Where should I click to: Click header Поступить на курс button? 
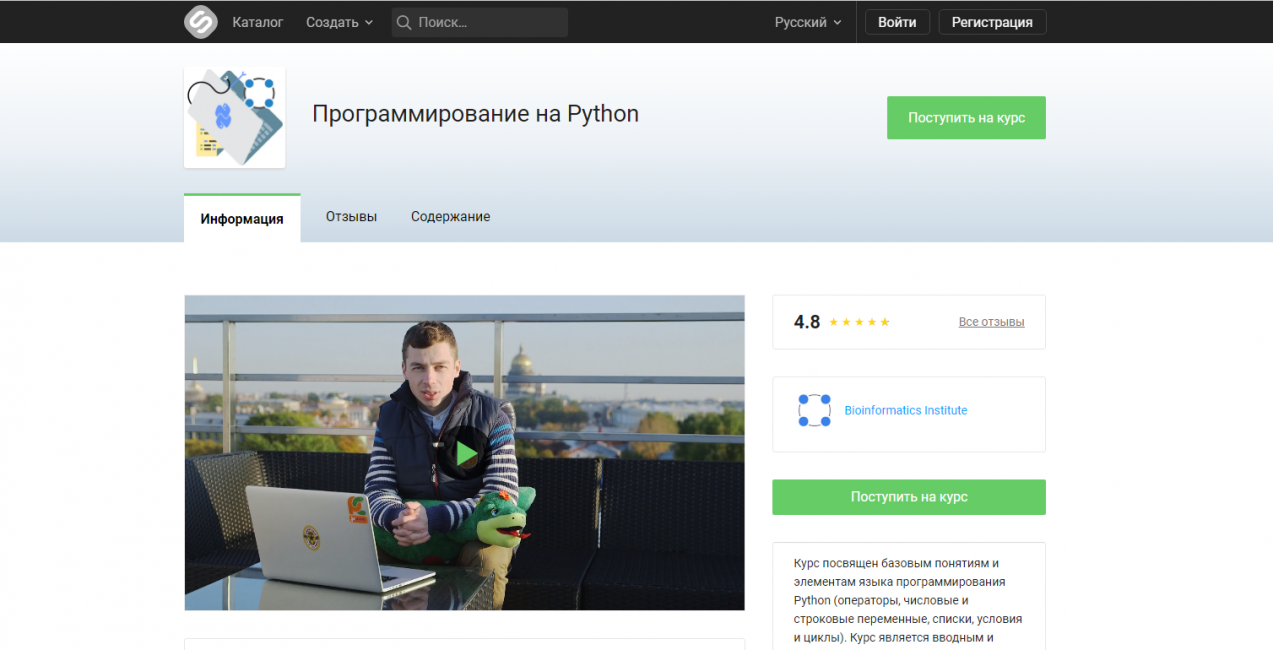click(x=966, y=117)
